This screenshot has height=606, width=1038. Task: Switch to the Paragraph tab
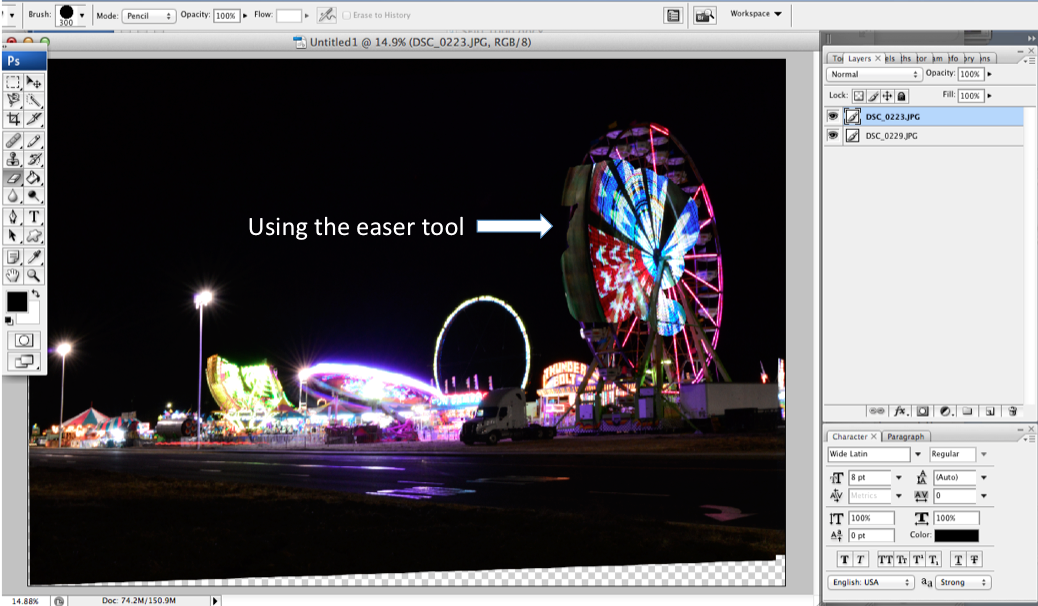tap(905, 436)
